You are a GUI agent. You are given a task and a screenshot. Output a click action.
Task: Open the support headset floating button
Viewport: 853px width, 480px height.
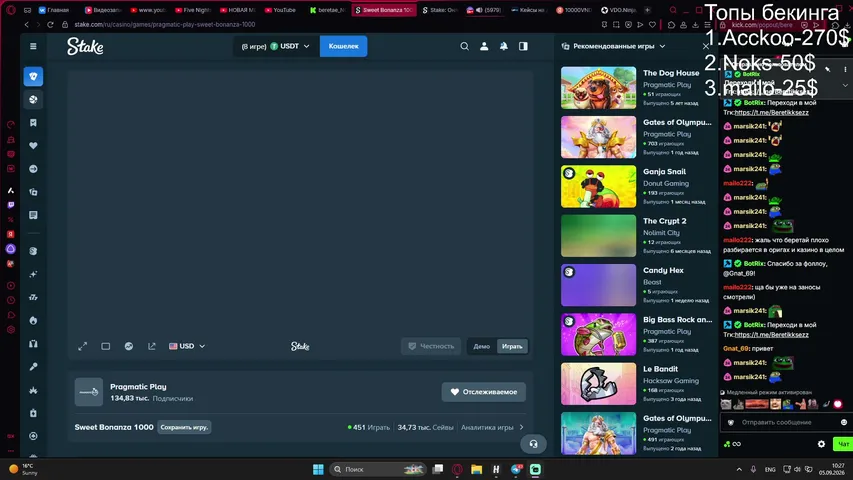click(x=533, y=444)
